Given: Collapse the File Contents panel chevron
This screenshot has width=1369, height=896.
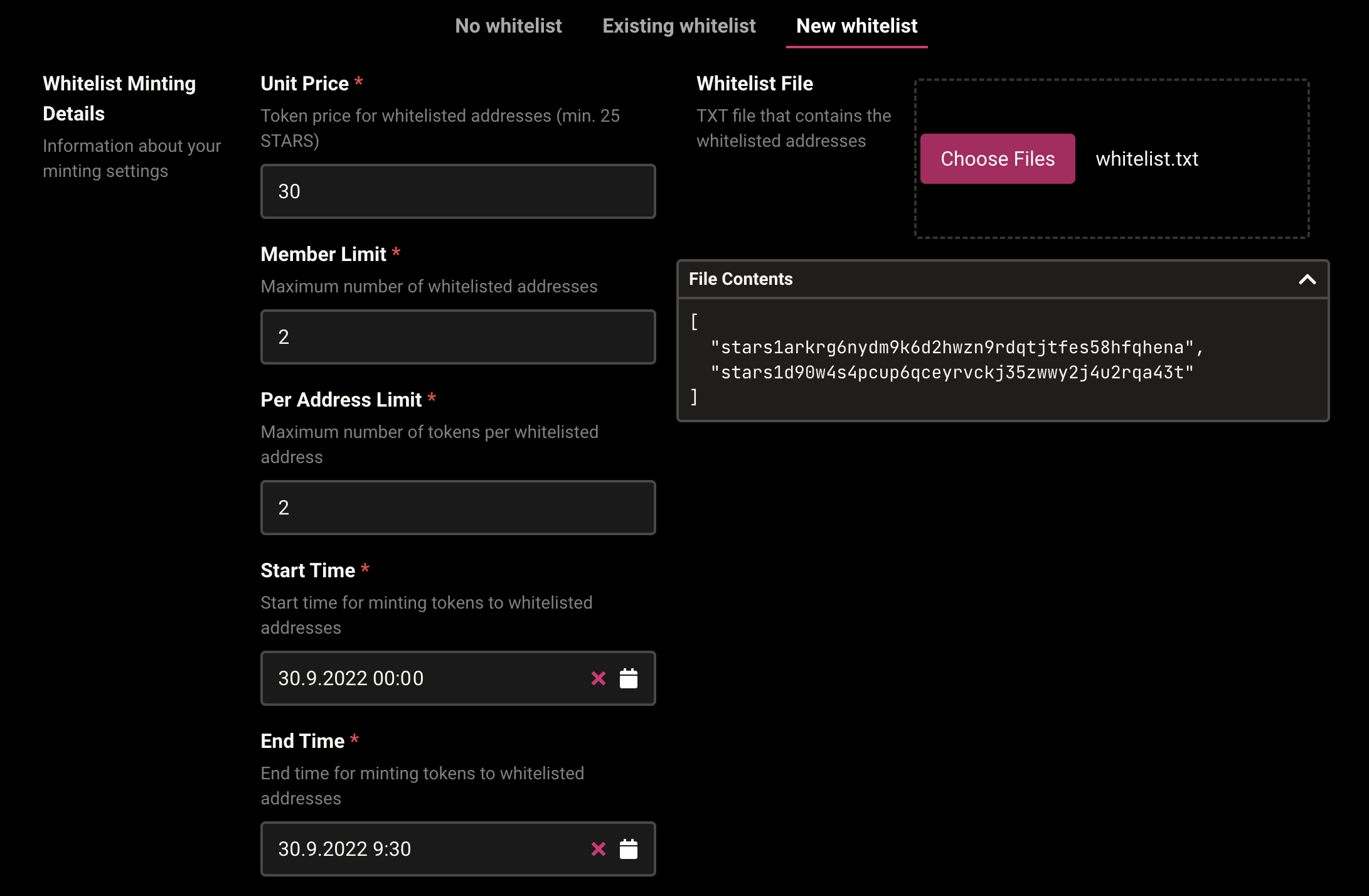Looking at the screenshot, I should click(x=1308, y=279).
